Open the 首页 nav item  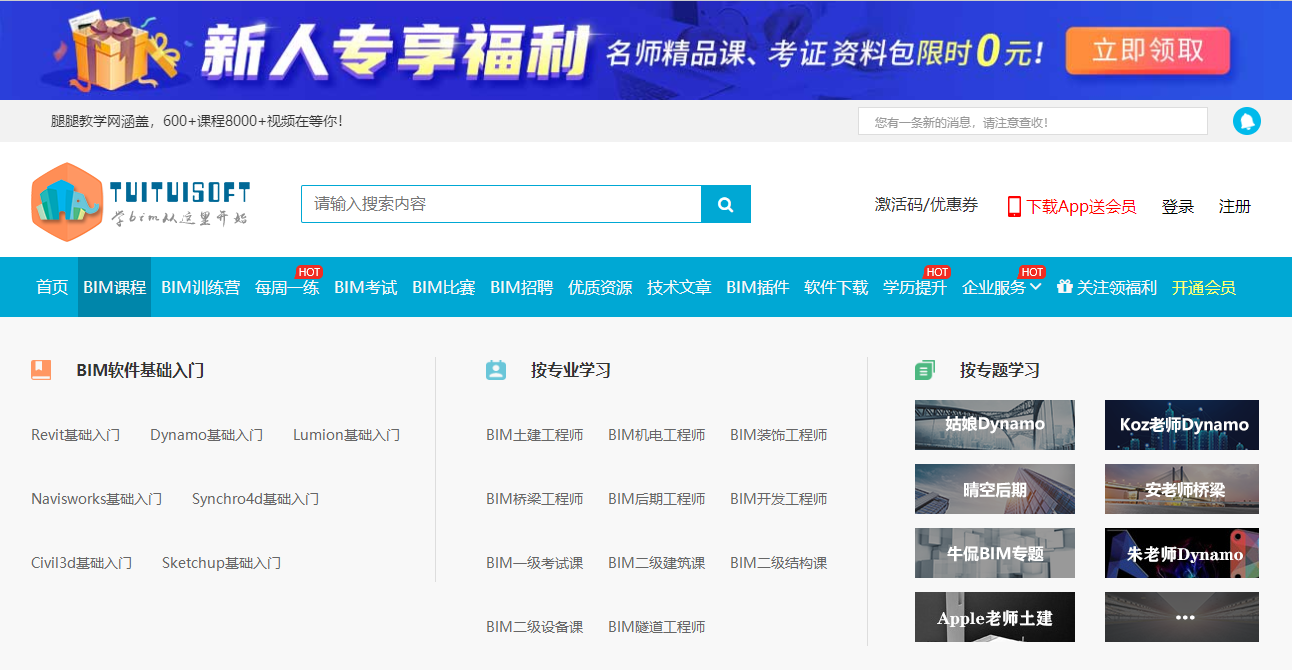(52, 287)
